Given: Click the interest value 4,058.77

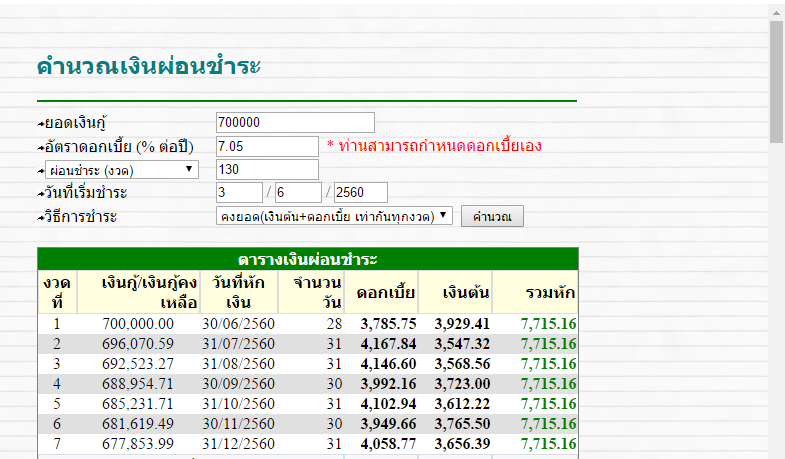Looking at the screenshot, I should [x=388, y=444].
